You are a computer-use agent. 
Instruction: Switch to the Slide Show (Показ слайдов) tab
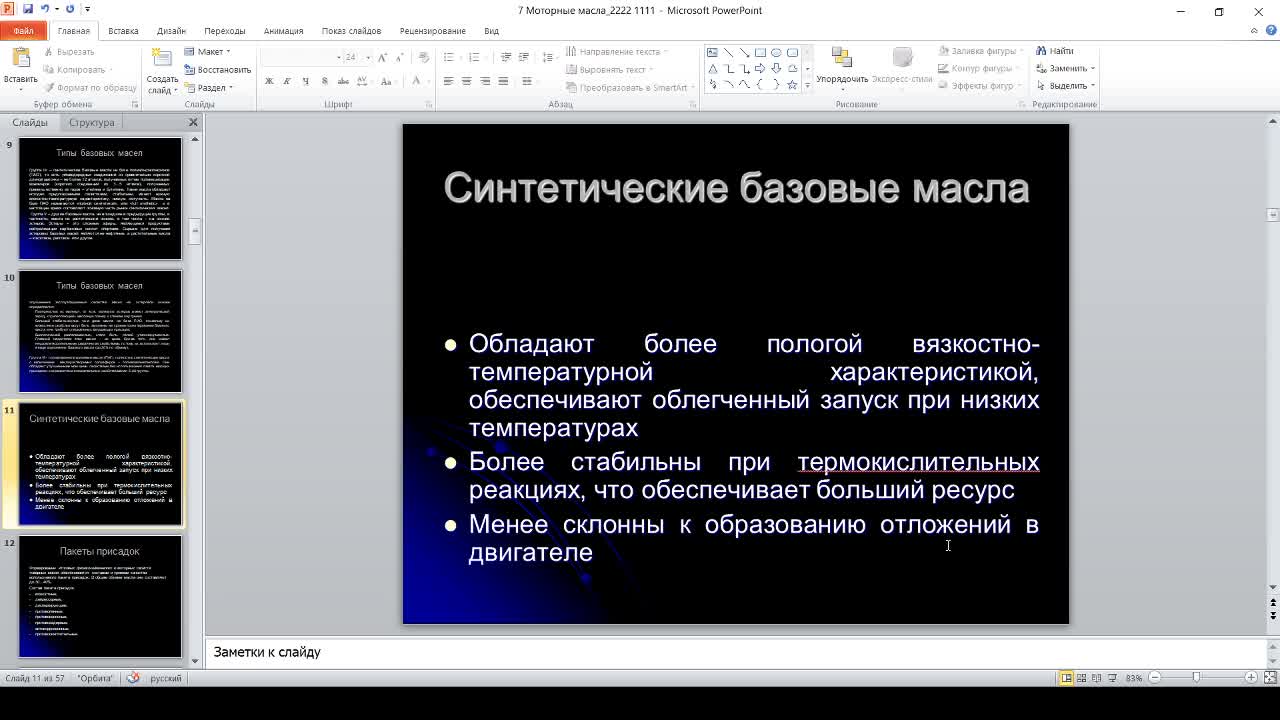click(351, 31)
